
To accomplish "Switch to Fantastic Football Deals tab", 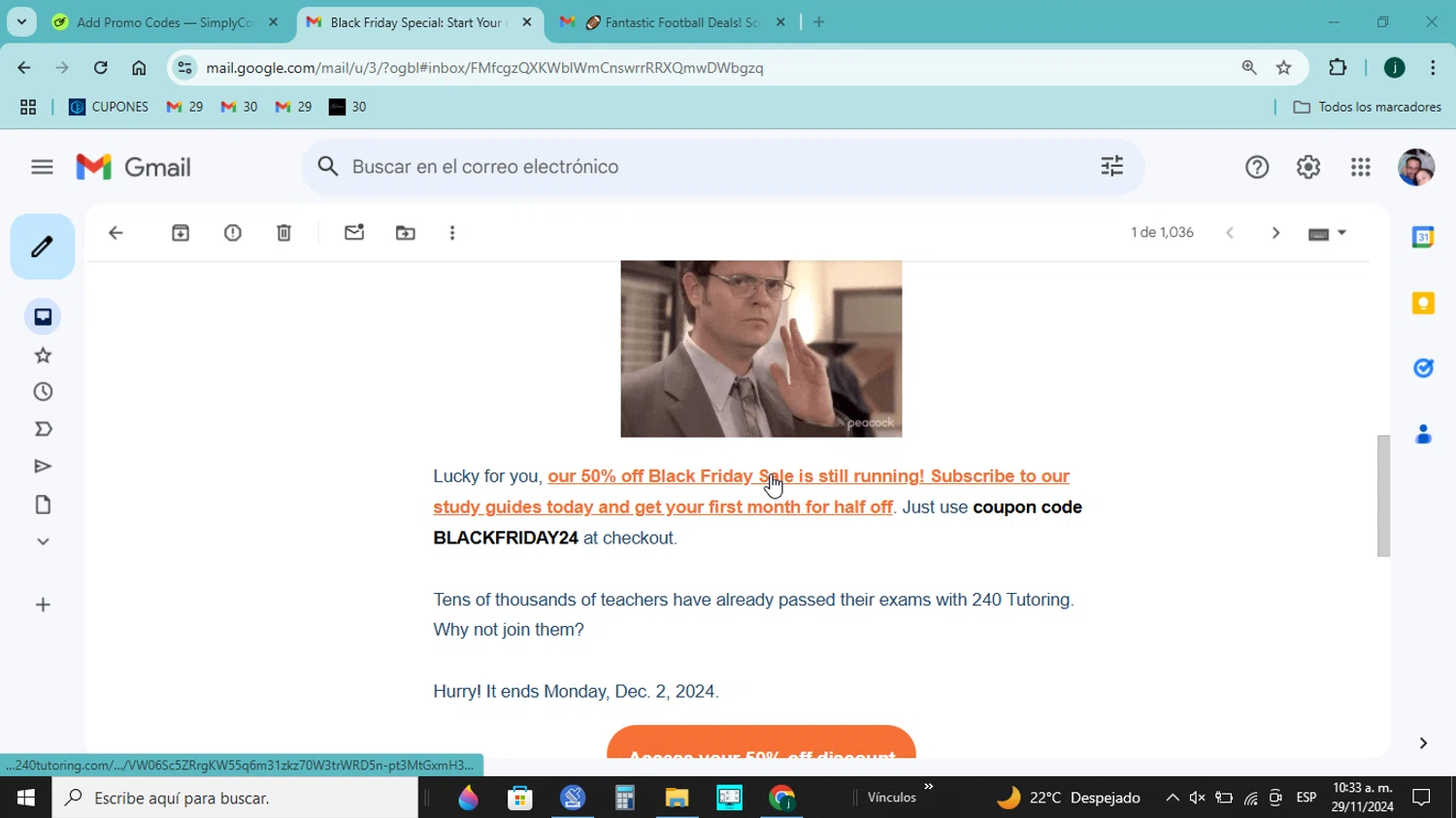I will tap(674, 22).
